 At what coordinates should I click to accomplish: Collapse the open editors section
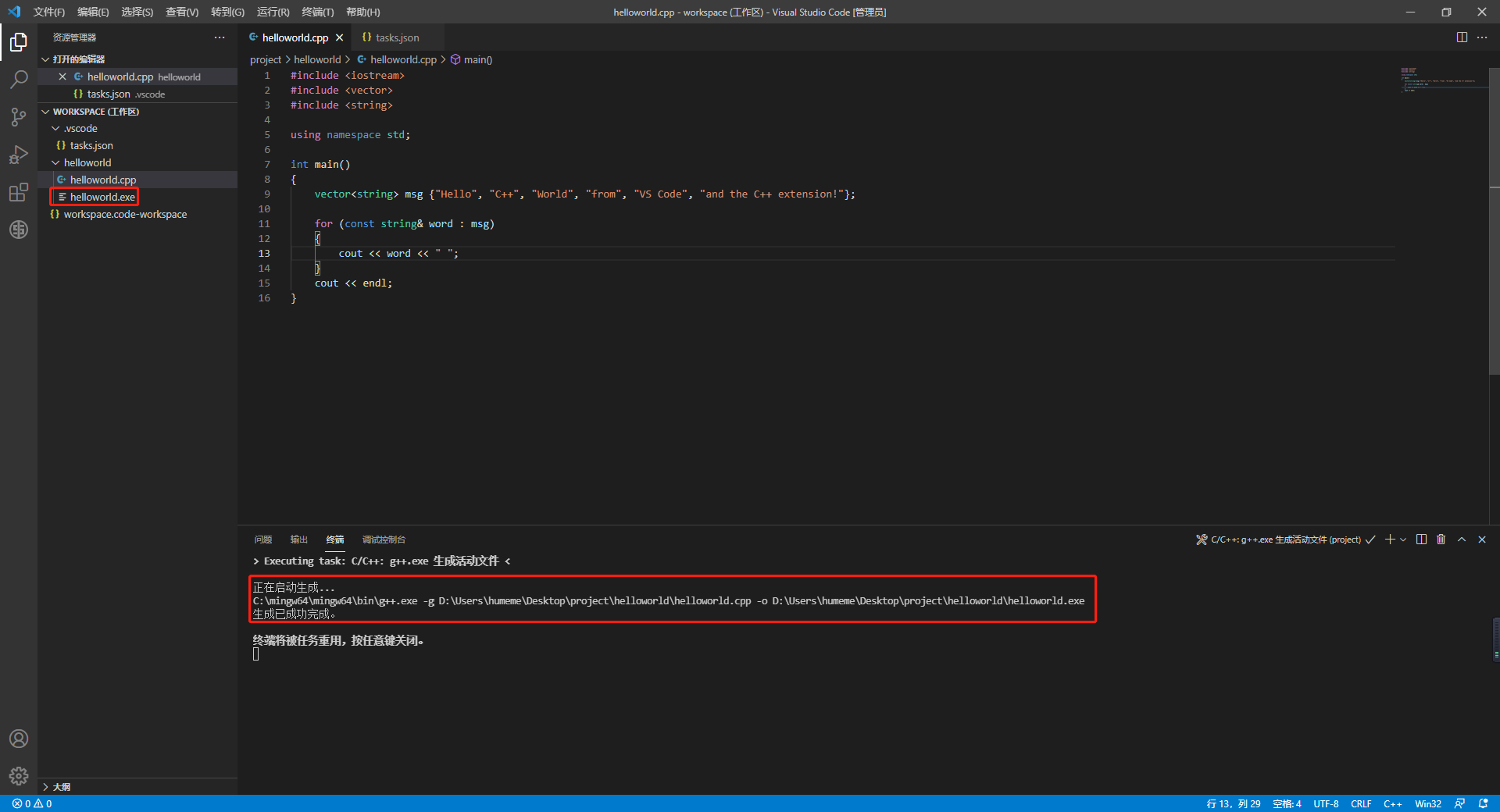click(45, 59)
